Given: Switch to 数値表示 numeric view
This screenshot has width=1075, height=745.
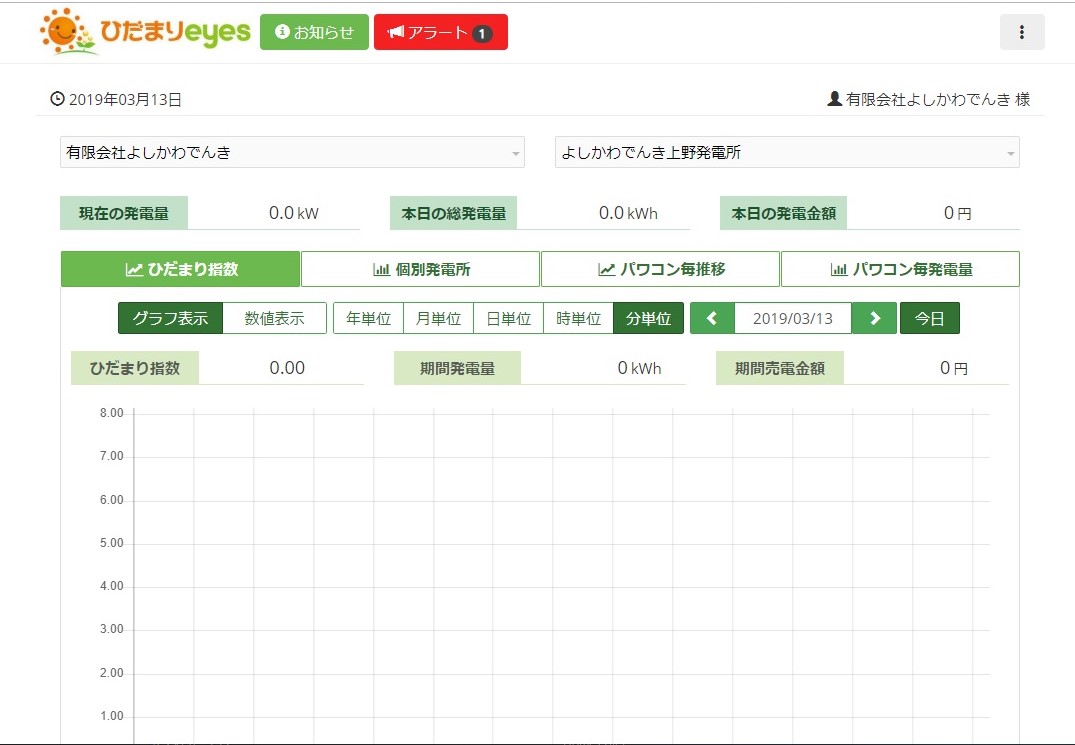Looking at the screenshot, I should click(274, 318).
